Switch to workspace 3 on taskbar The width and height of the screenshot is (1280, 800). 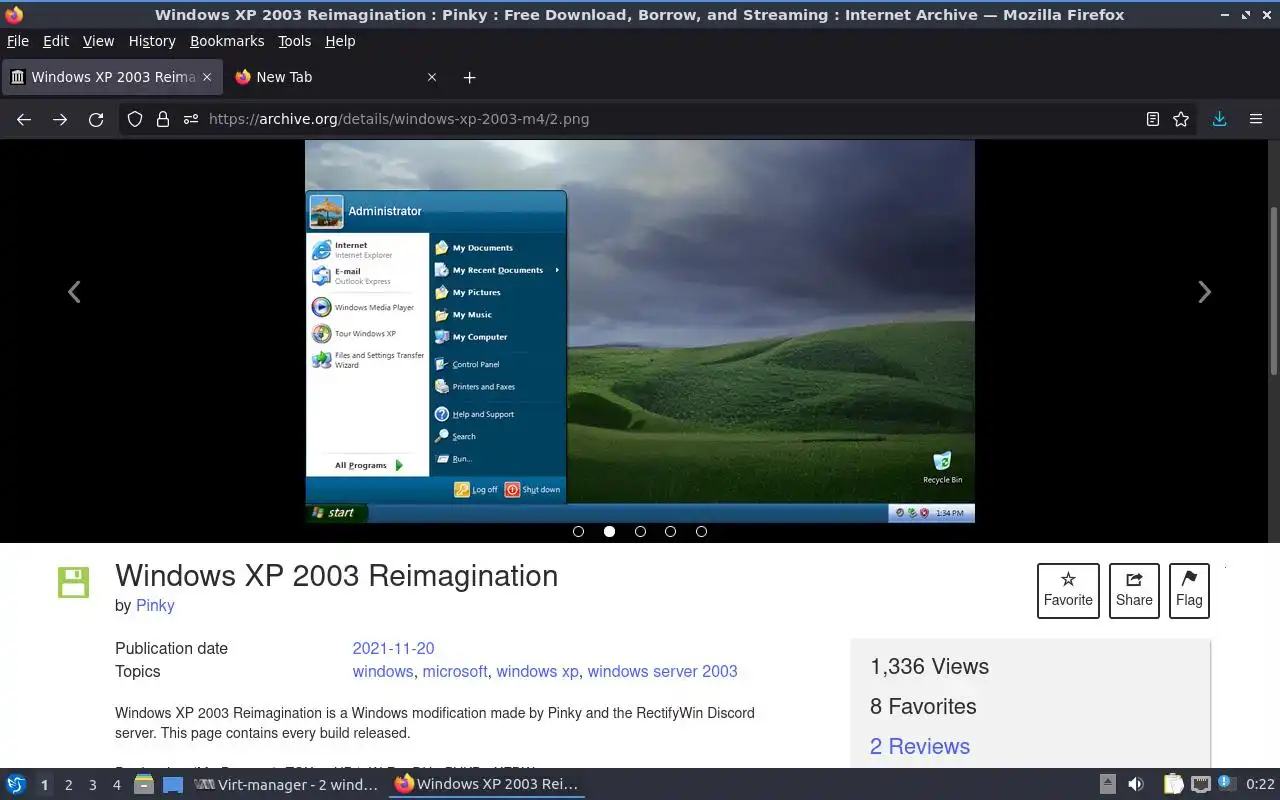(x=92, y=785)
